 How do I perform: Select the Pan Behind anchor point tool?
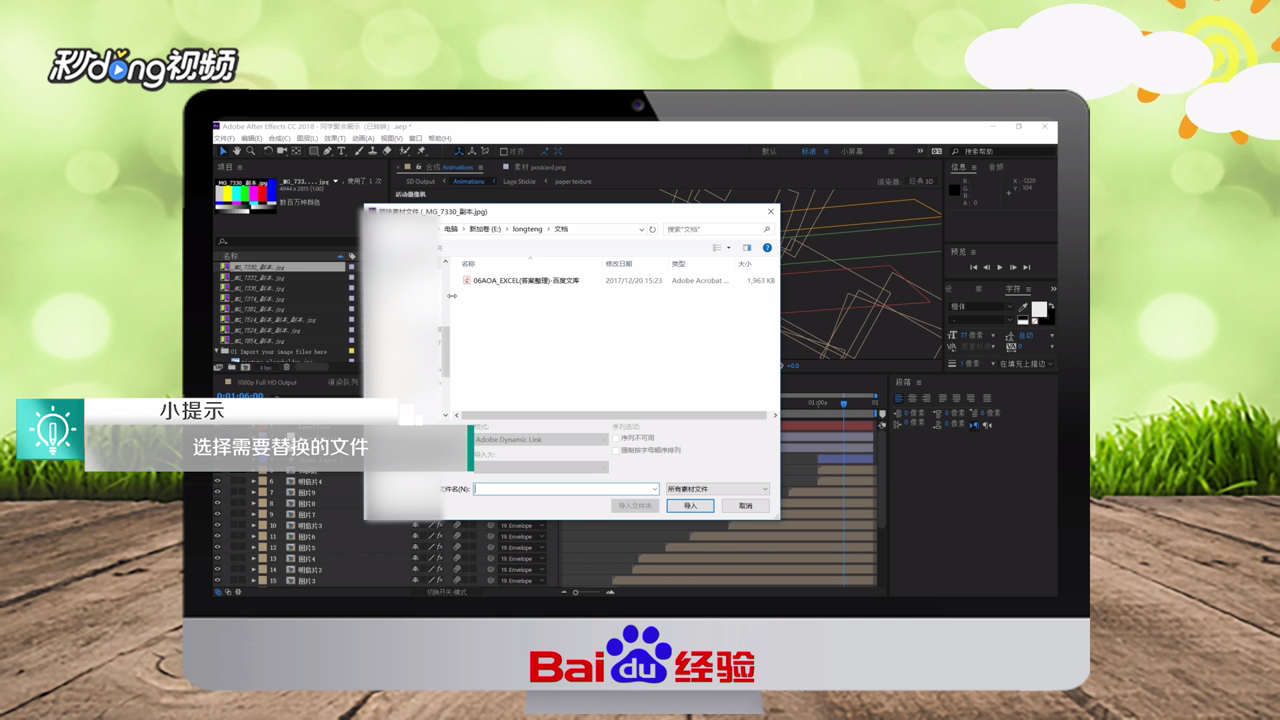click(296, 151)
